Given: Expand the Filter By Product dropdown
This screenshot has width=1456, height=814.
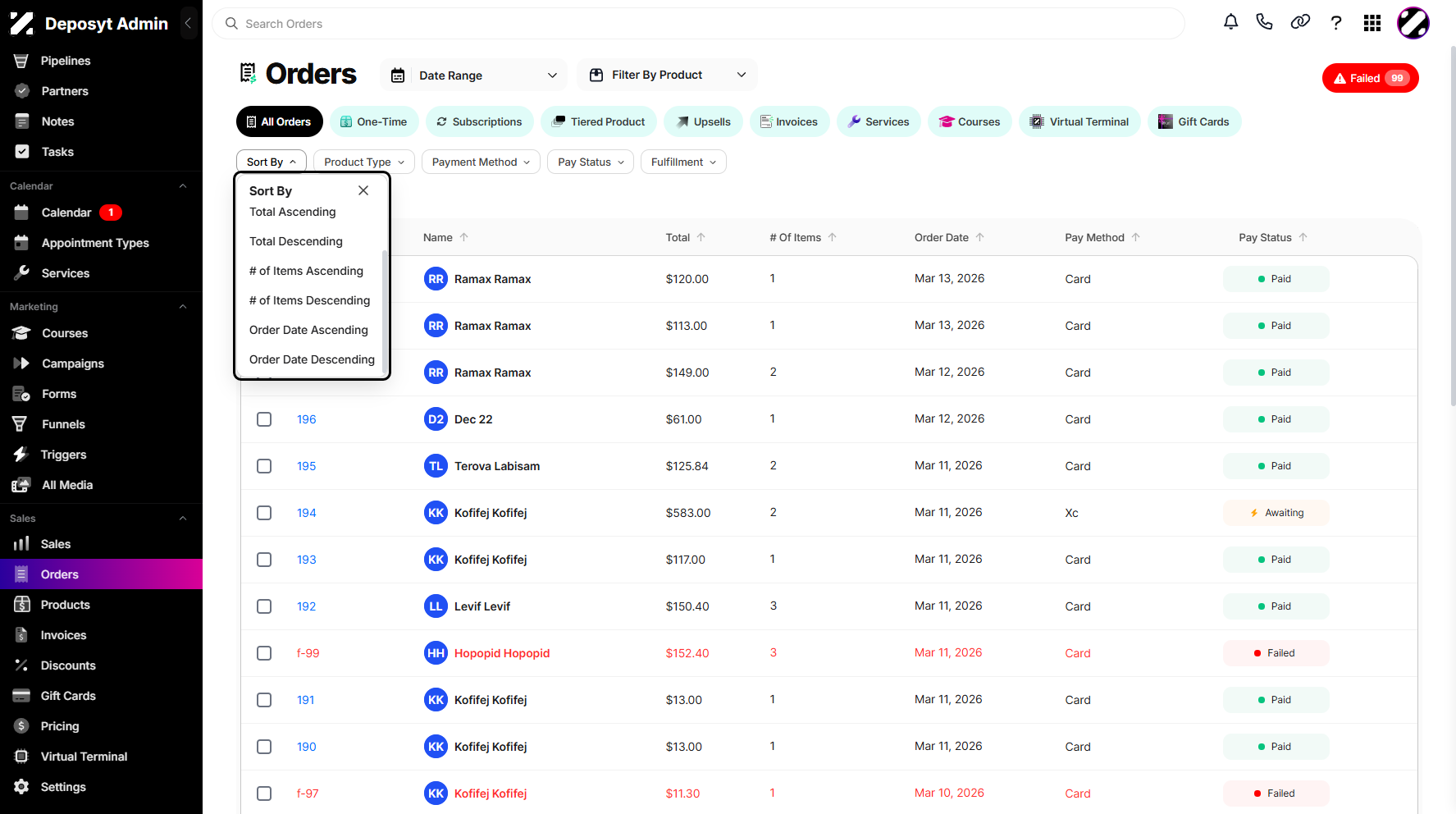Looking at the screenshot, I should coord(668,75).
